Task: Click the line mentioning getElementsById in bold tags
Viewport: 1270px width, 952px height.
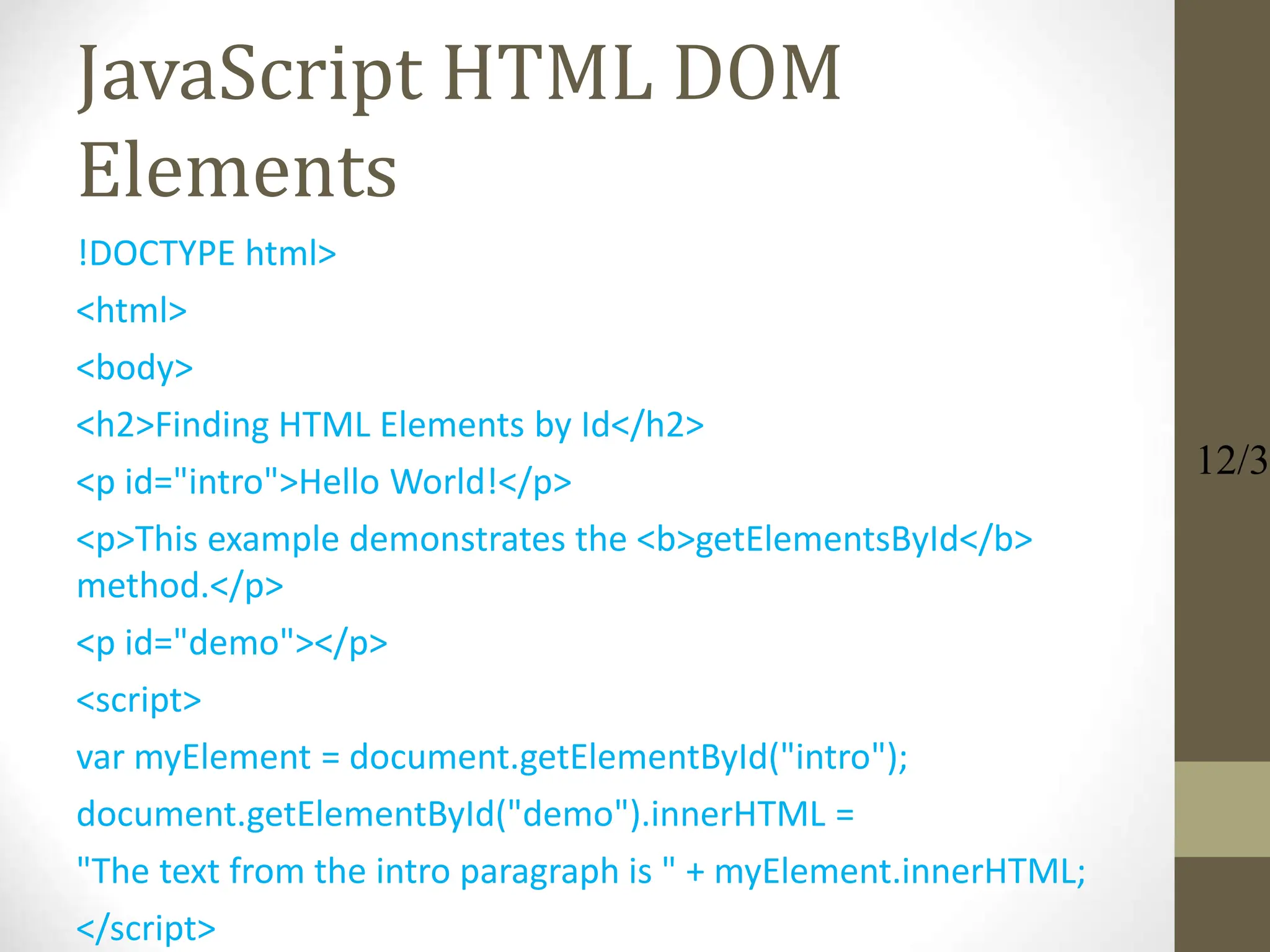Action: pyautogui.click(x=554, y=539)
